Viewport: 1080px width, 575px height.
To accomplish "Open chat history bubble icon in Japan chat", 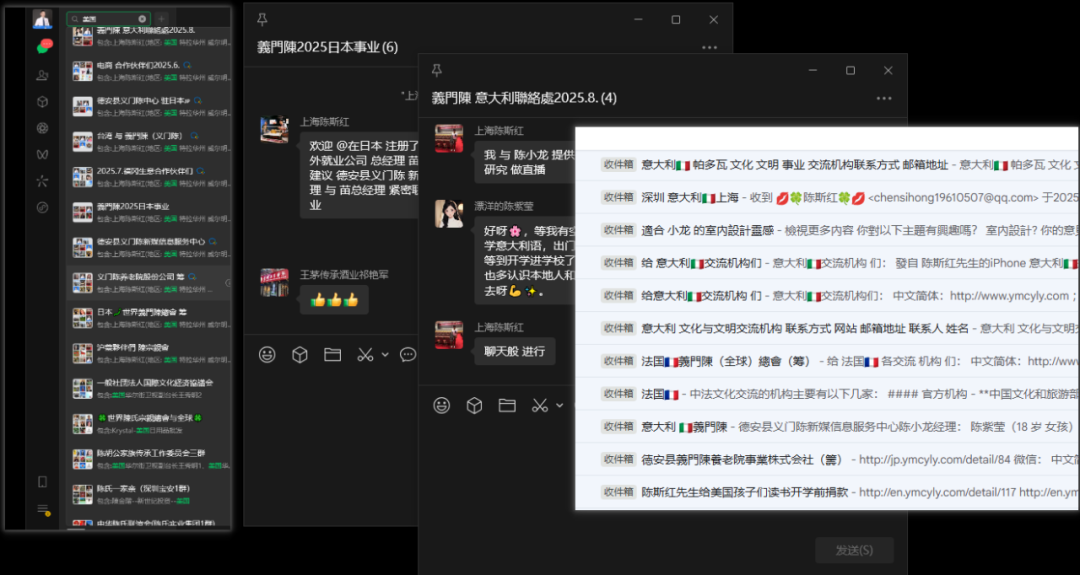I will [x=408, y=355].
